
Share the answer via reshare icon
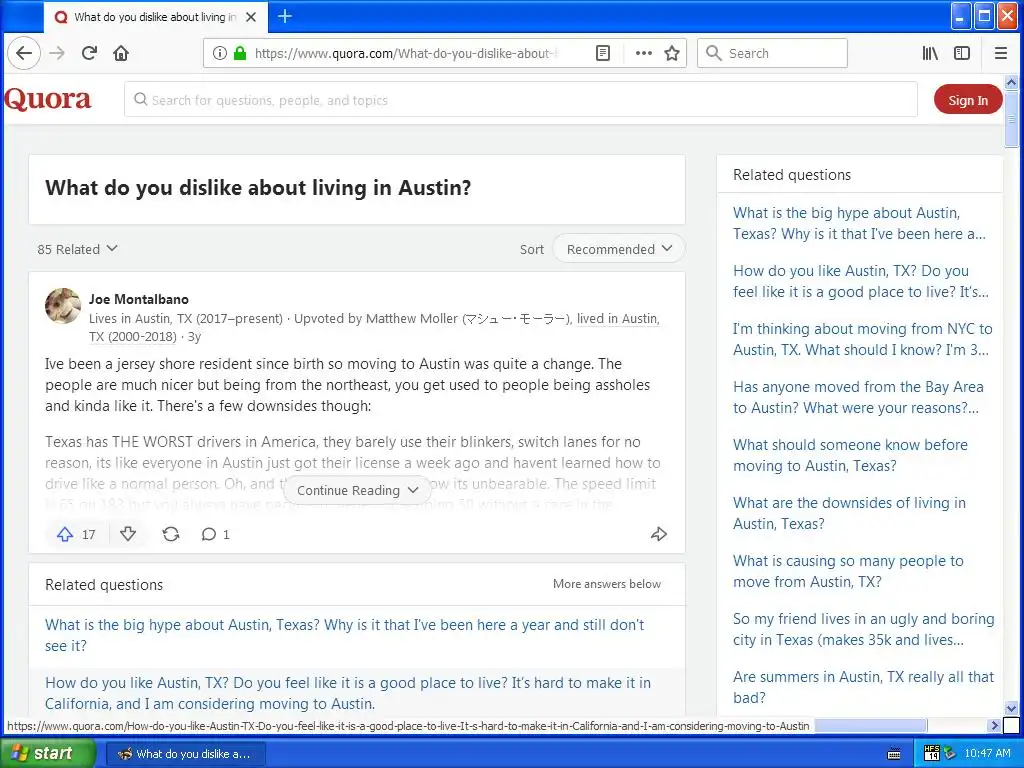click(x=171, y=534)
